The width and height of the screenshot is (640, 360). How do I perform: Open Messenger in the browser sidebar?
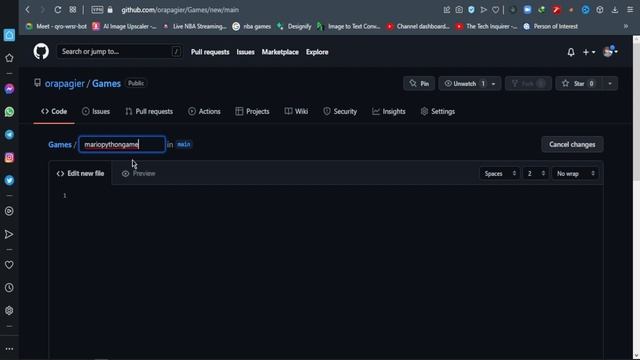(x=9, y=89)
